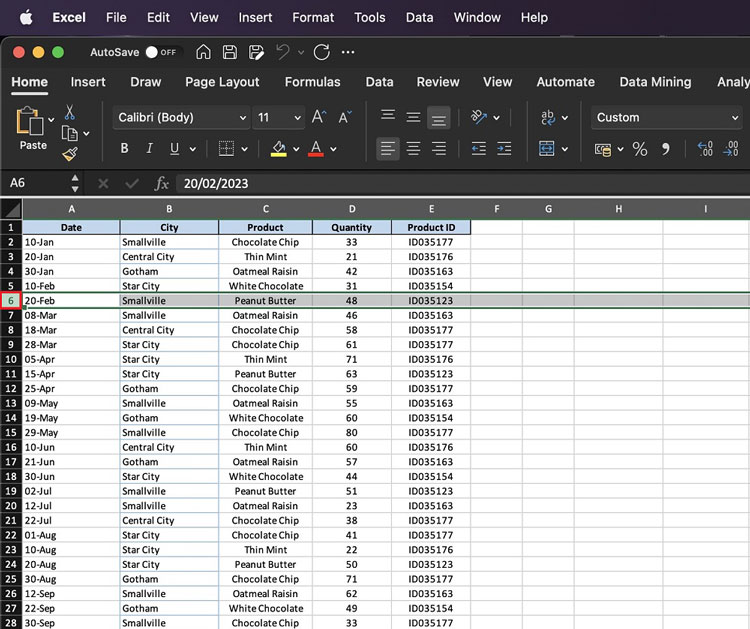Switch to the Page Layout tab
The image size is (750, 629).
pos(222,82)
